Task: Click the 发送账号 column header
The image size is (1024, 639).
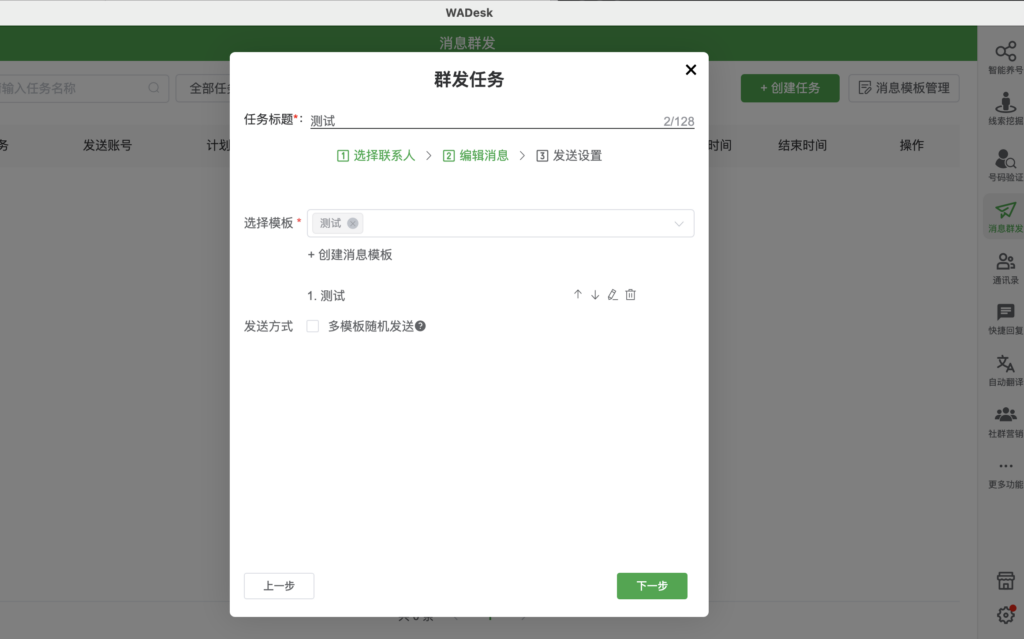Action: (x=107, y=146)
